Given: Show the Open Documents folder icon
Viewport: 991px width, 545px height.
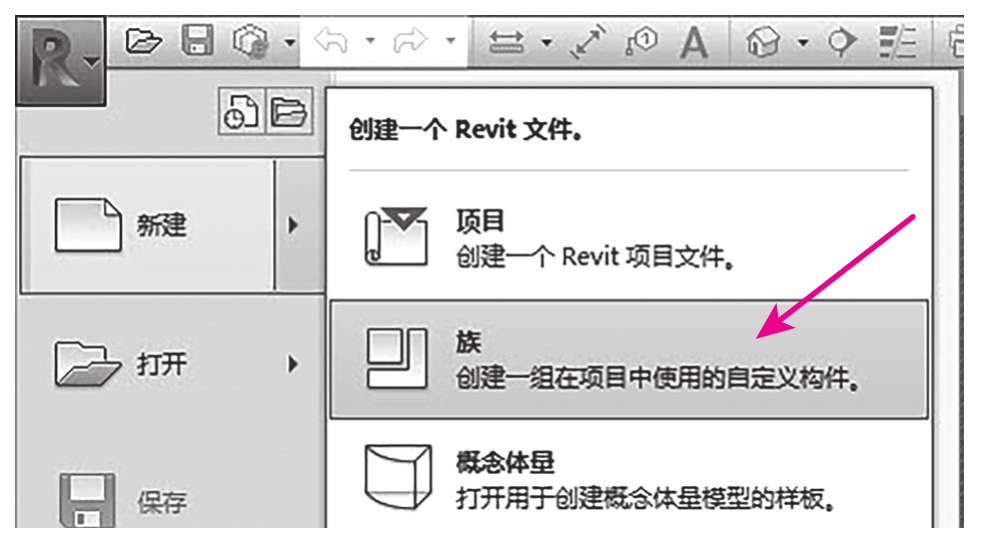Looking at the screenshot, I should point(289,112).
